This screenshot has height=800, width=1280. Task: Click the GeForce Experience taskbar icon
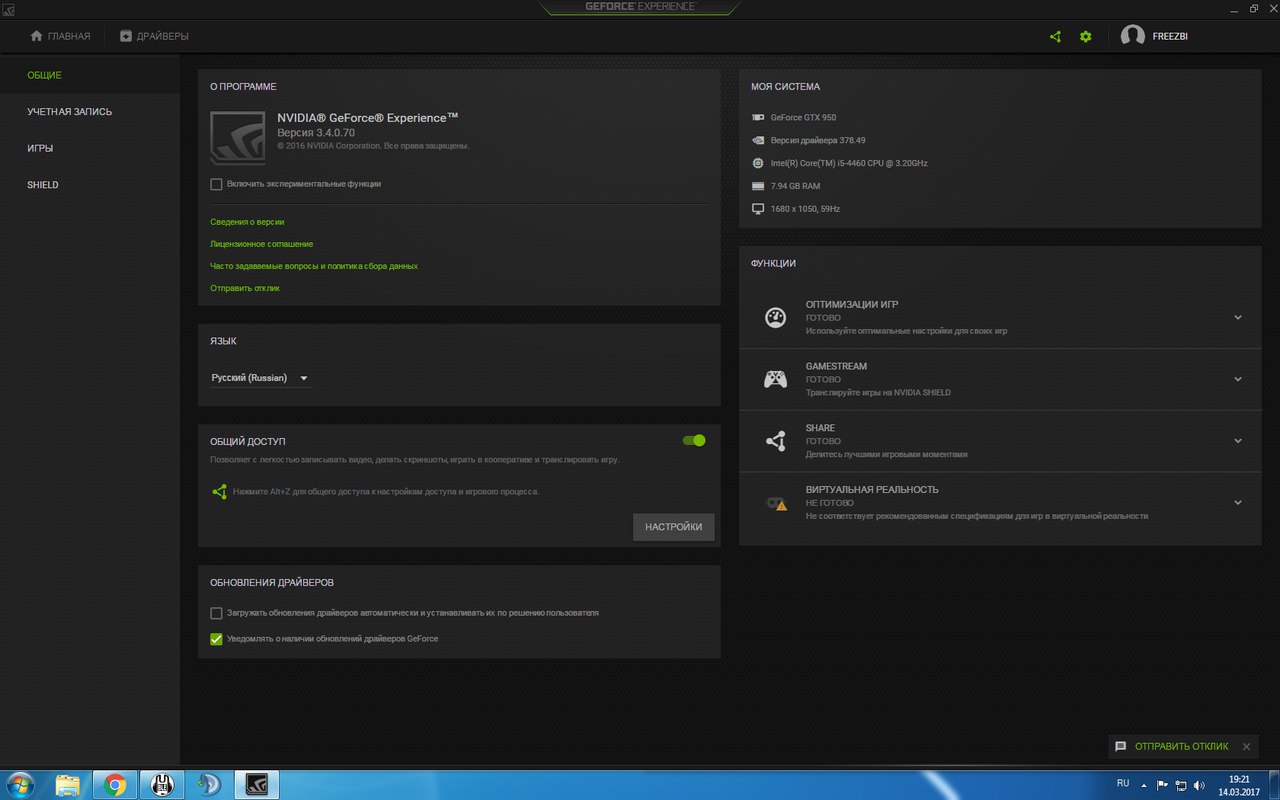pyautogui.click(x=256, y=785)
